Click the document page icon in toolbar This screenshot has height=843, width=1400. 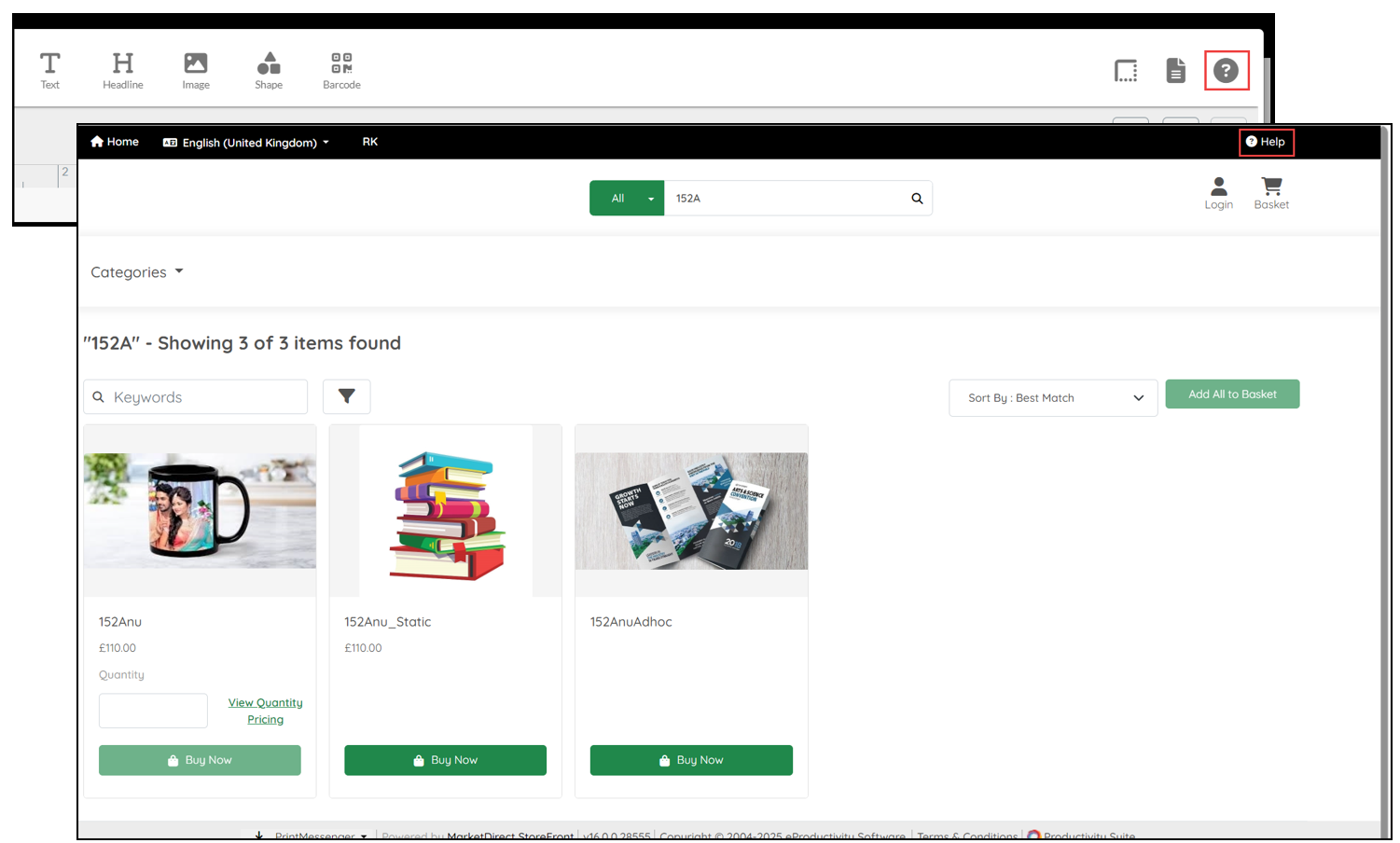tap(1175, 71)
